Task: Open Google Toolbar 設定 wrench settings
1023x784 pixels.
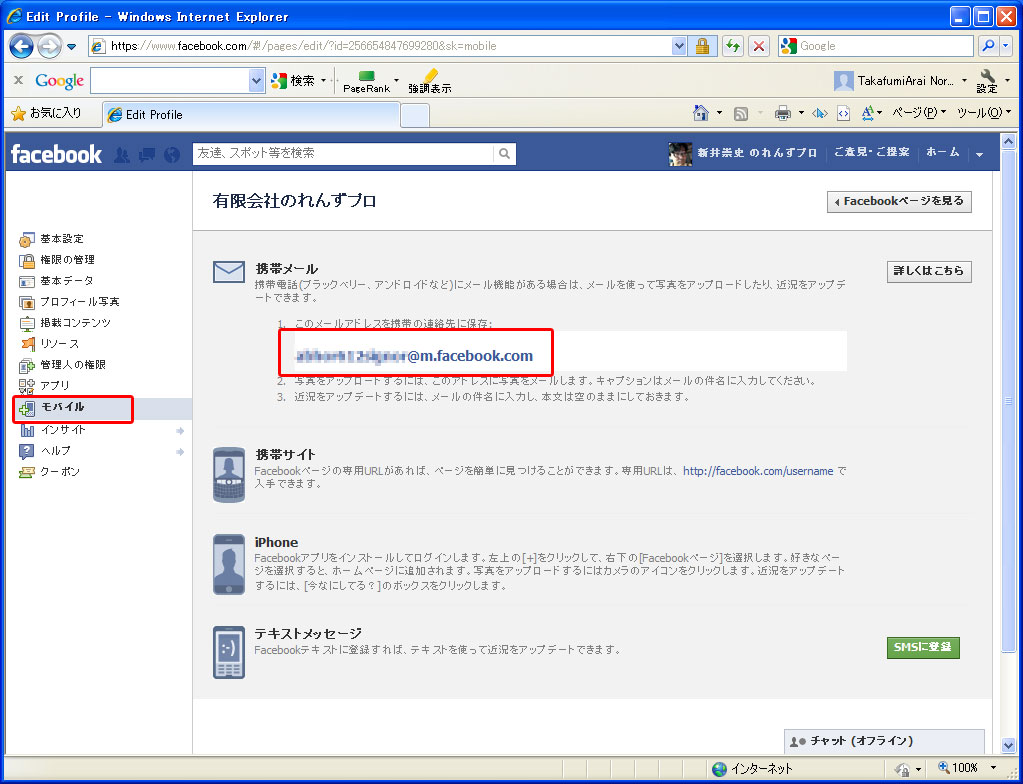Action: click(987, 81)
